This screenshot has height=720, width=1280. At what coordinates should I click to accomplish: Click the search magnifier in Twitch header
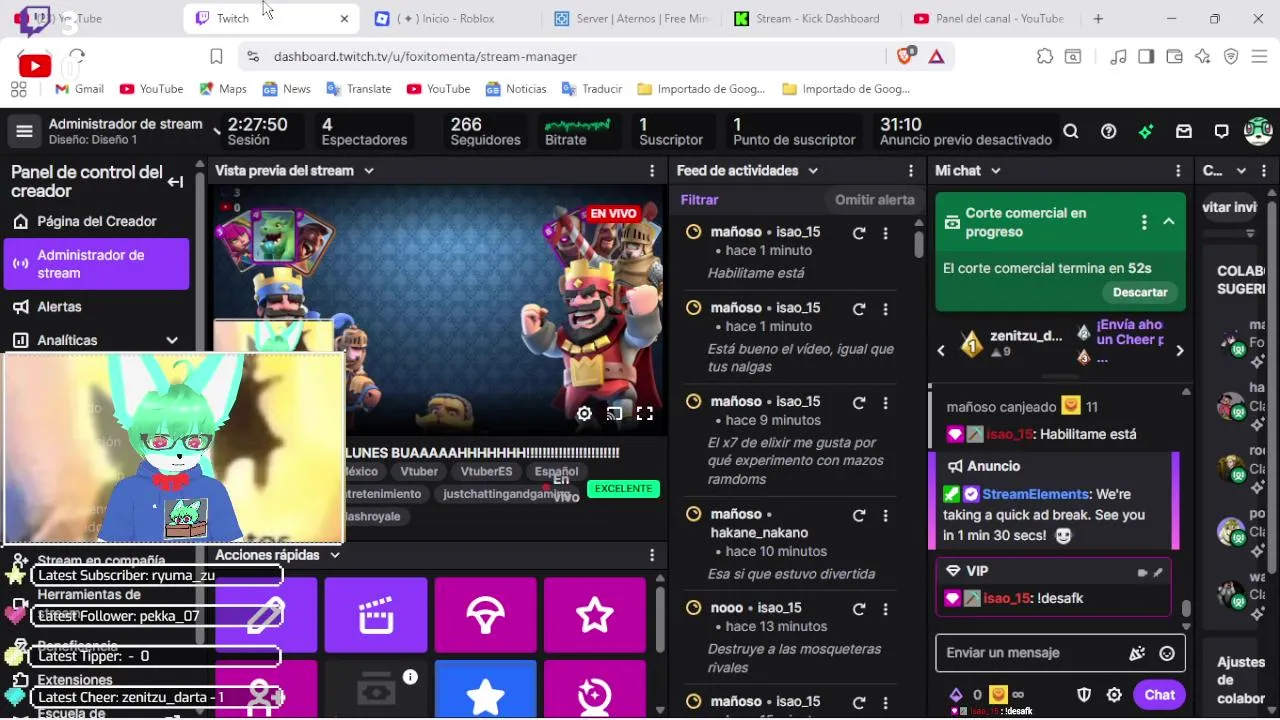1071,131
